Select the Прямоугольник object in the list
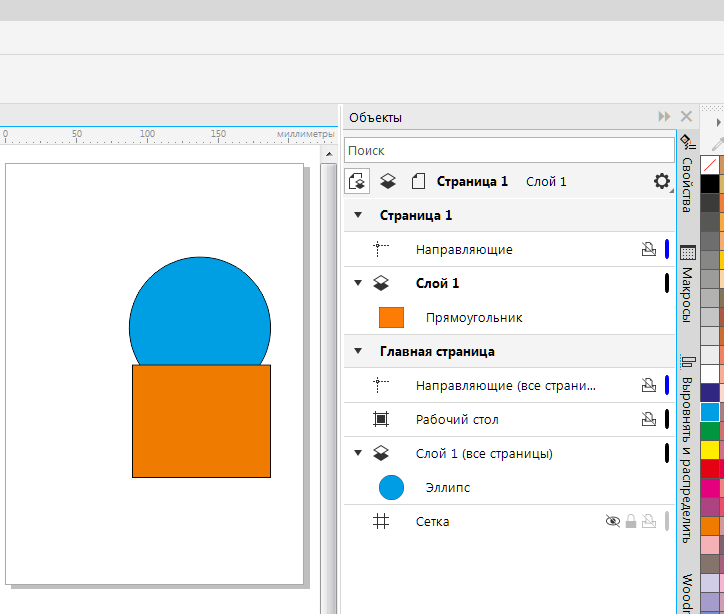 point(474,318)
